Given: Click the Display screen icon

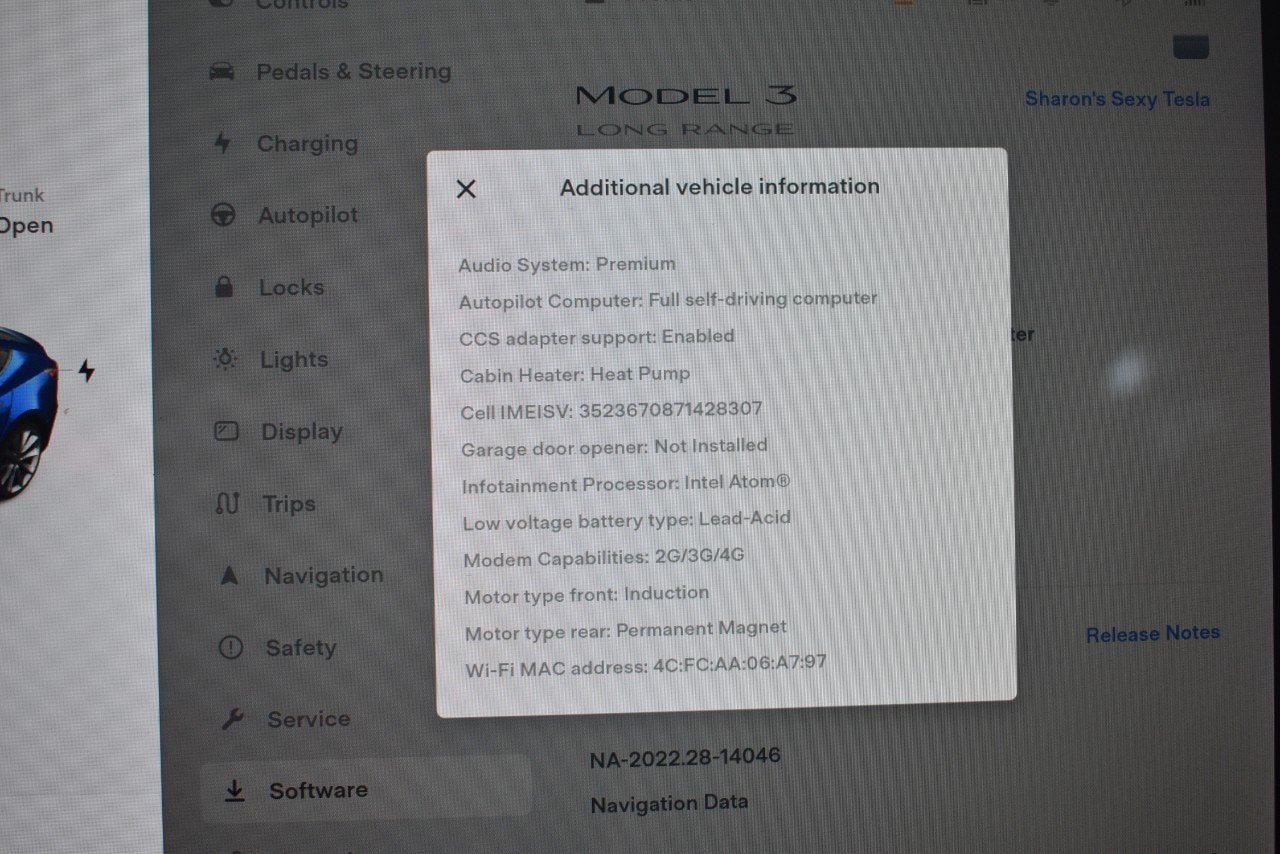Looking at the screenshot, I should [x=227, y=431].
